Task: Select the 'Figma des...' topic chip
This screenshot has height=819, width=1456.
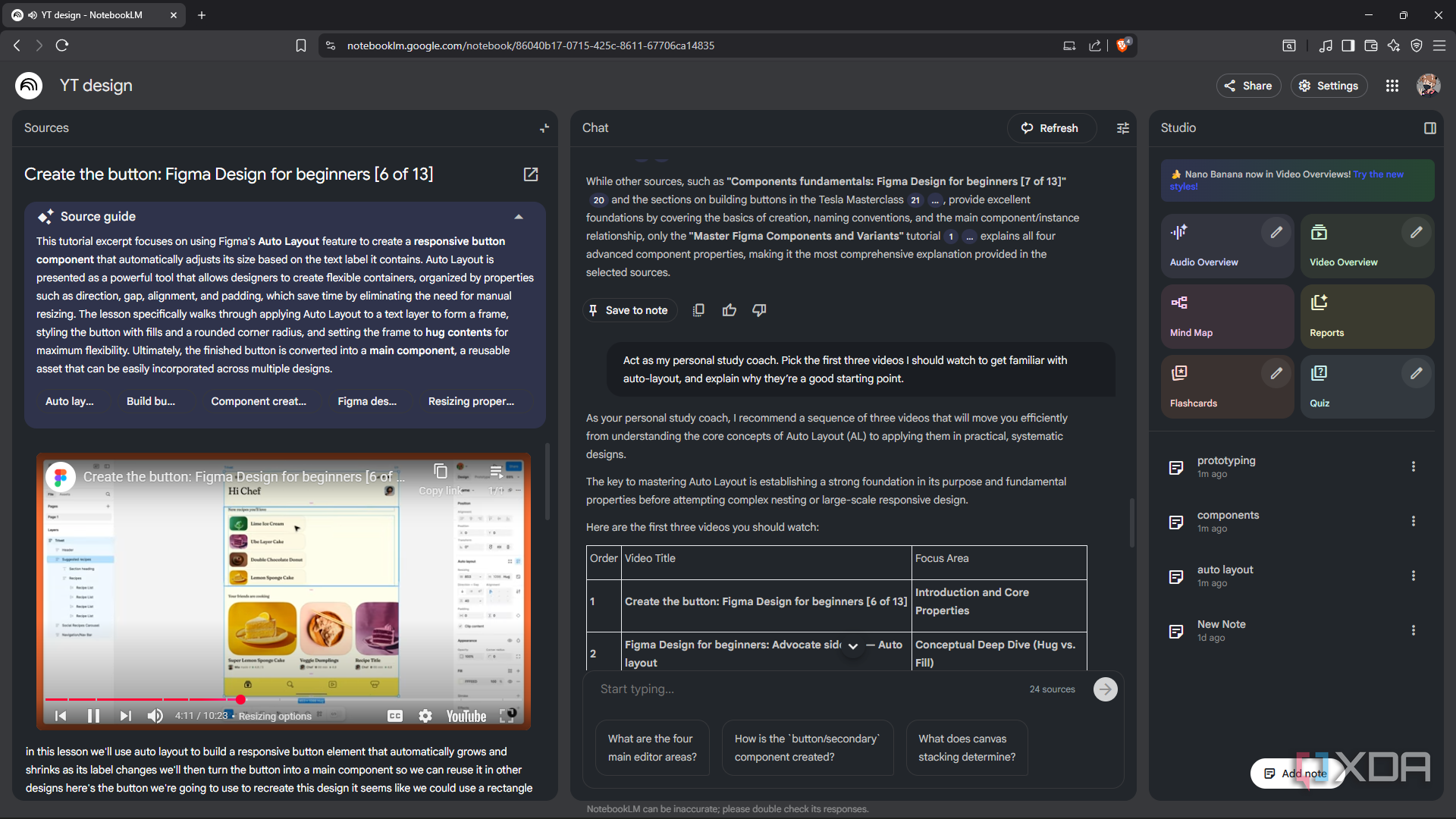Action: (x=367, y=401)
